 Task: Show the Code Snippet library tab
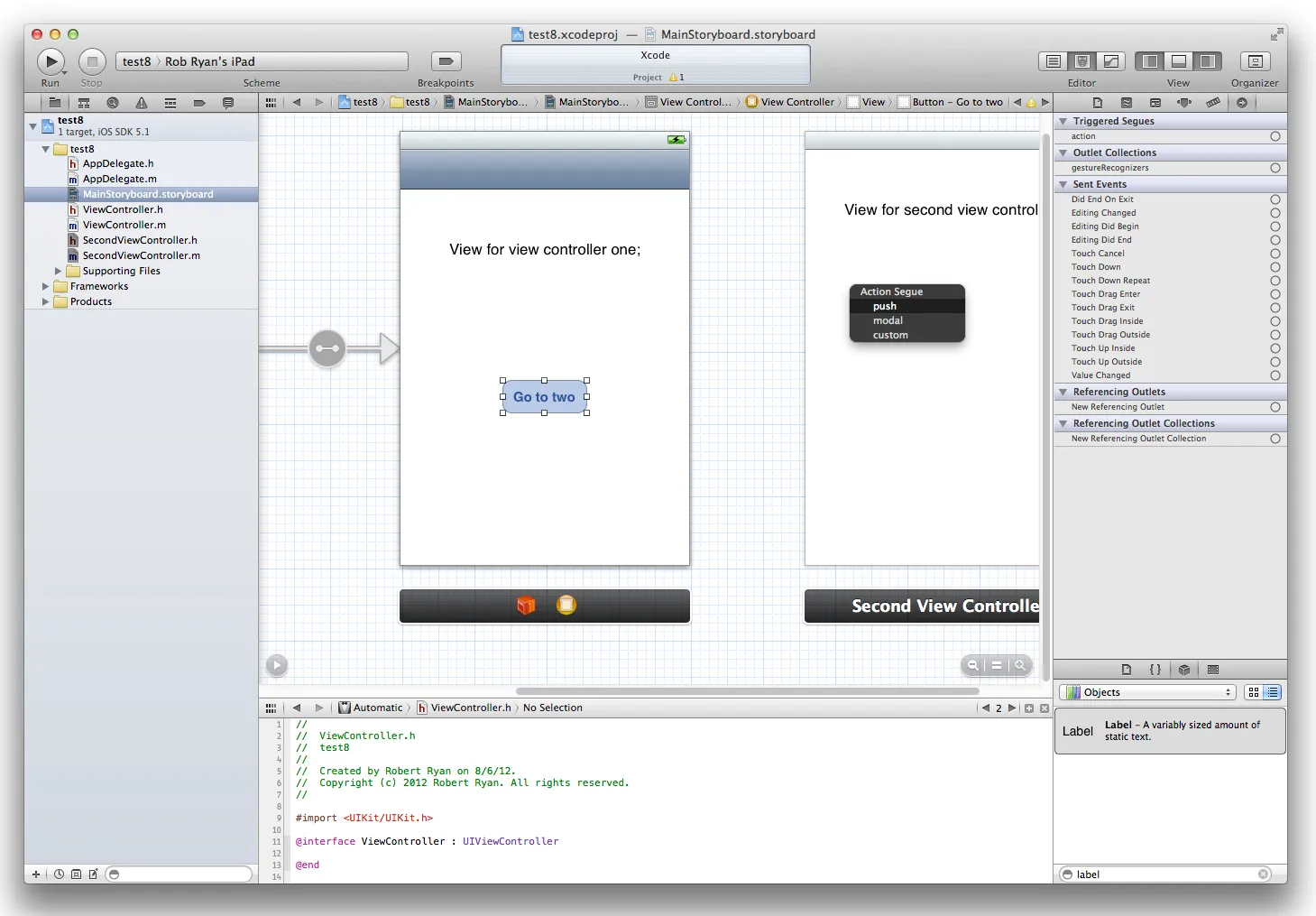[x=1155, y=670]
